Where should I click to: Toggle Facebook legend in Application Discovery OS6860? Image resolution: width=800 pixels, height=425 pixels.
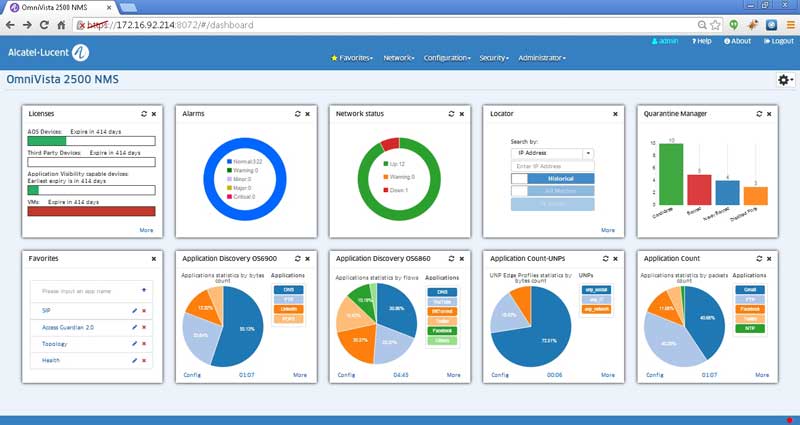tap(442, 331)
